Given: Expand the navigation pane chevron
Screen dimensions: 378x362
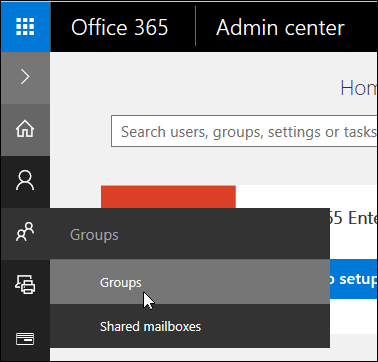Looking at the screenshot, I should coord(25,77).
